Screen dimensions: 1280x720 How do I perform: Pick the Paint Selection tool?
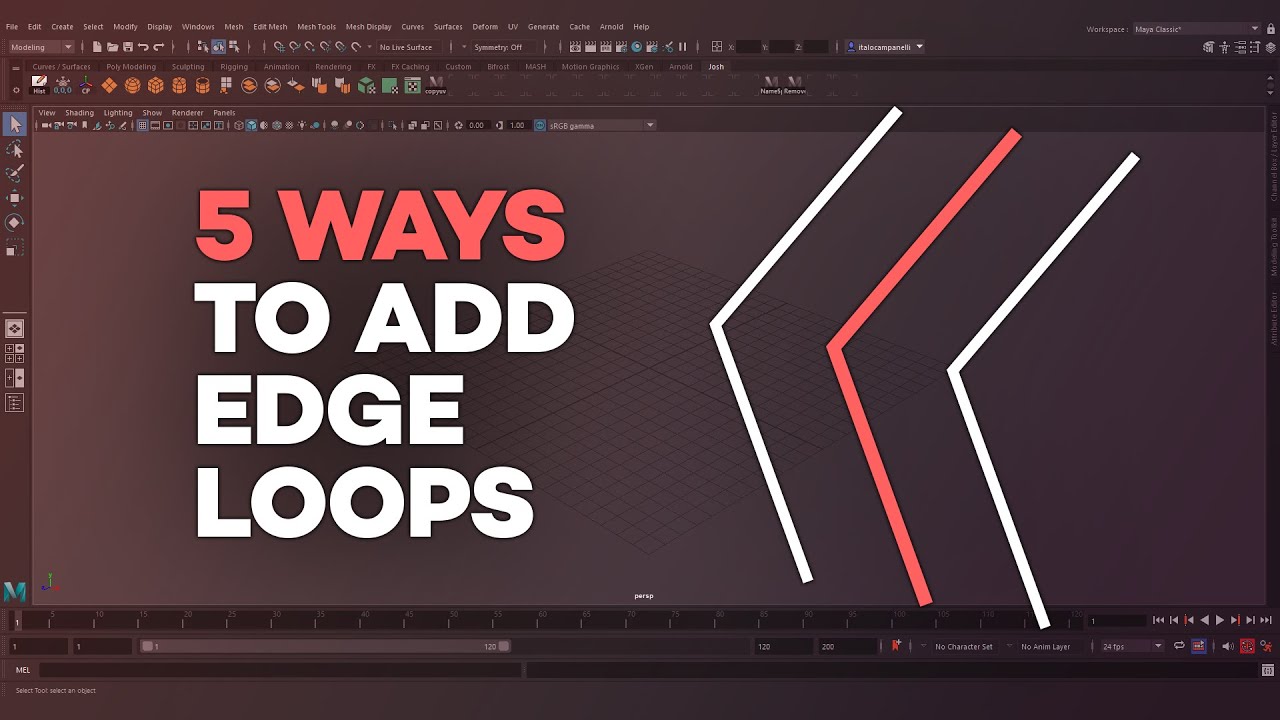point(15,174)
